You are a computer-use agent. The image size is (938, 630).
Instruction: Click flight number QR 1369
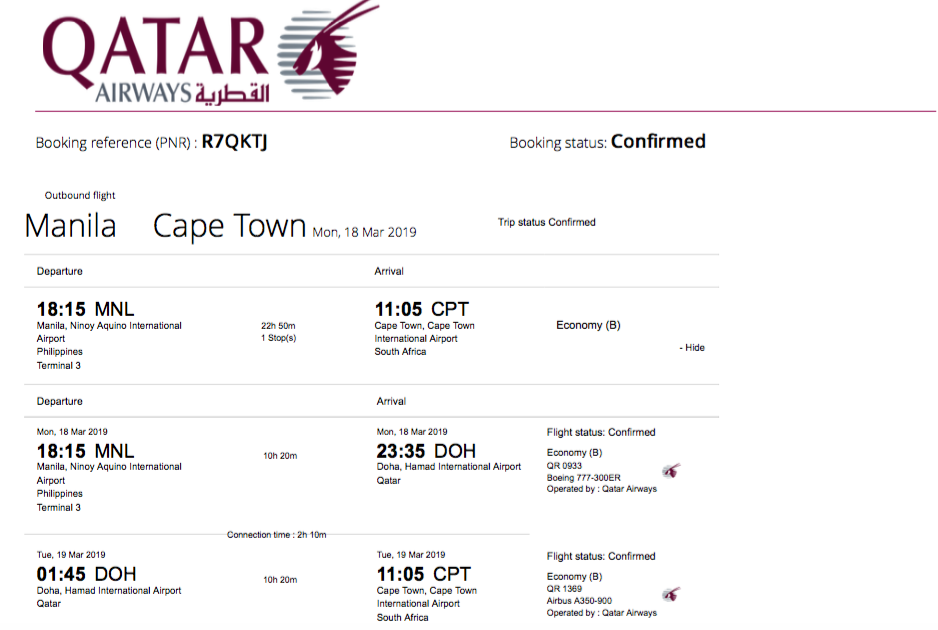coord(564,589)
